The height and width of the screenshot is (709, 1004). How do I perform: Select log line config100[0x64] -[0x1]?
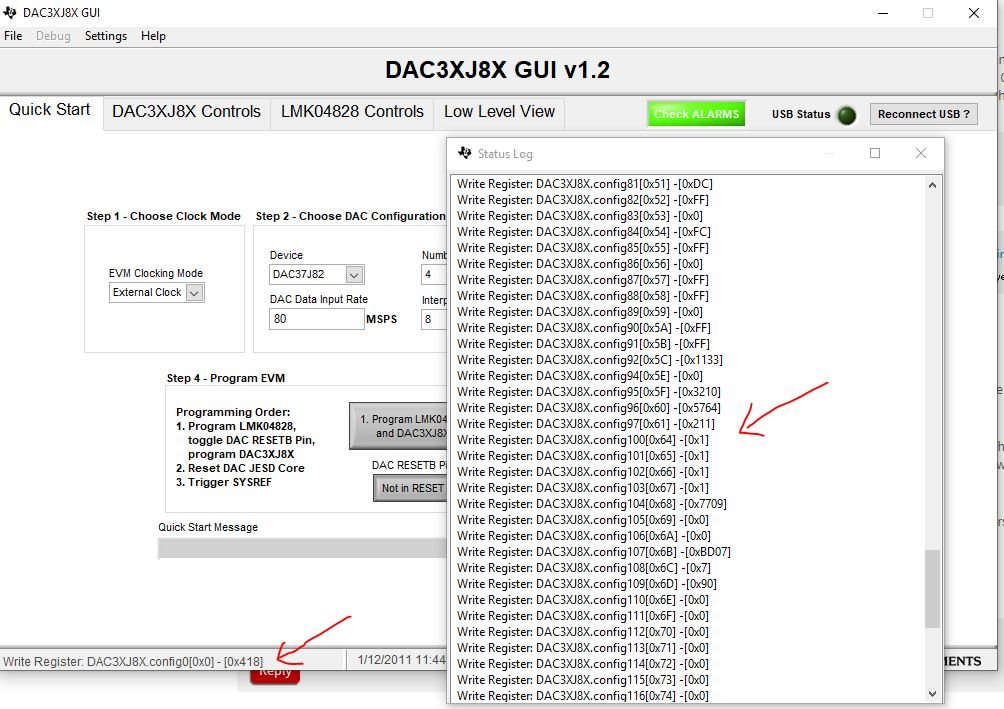tap(583, 440)
